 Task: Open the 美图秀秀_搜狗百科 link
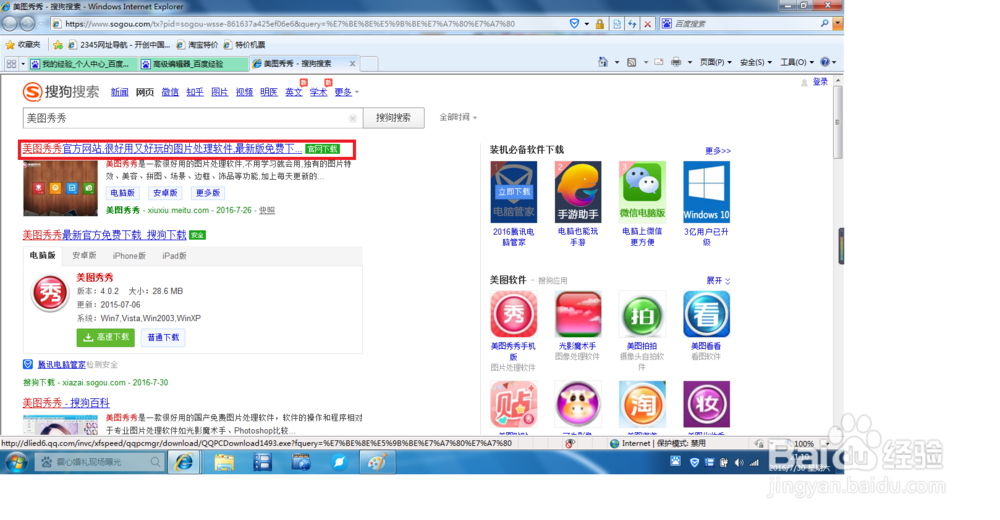[66, 403]
